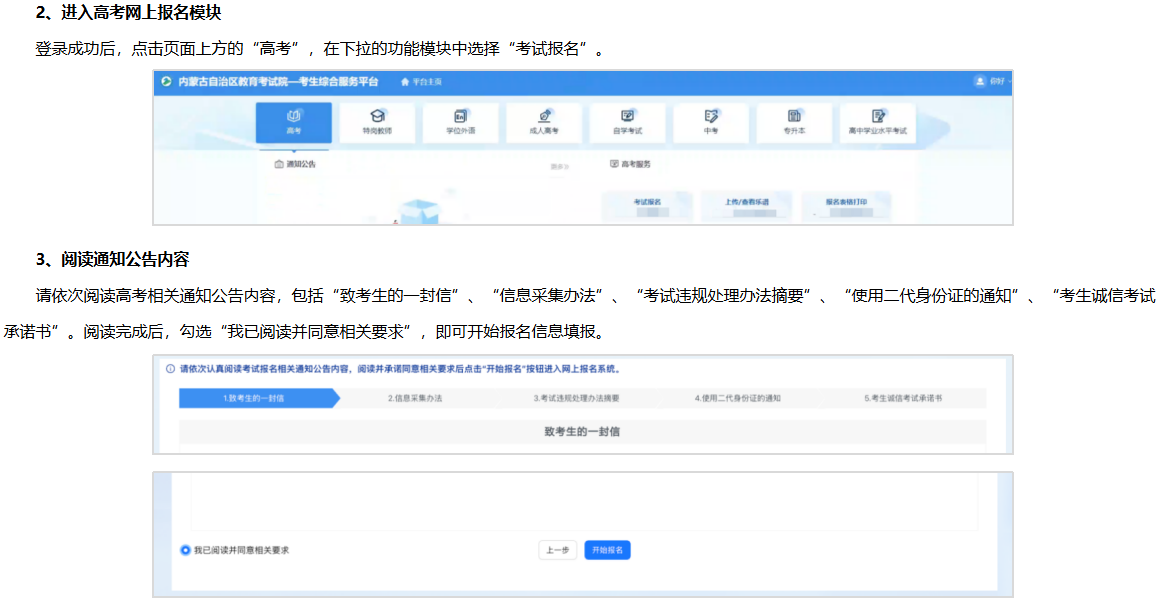Switch to step 3.考试违规处理办法摘要
The height and width of the screenshot is (599, 1161).
576,398
